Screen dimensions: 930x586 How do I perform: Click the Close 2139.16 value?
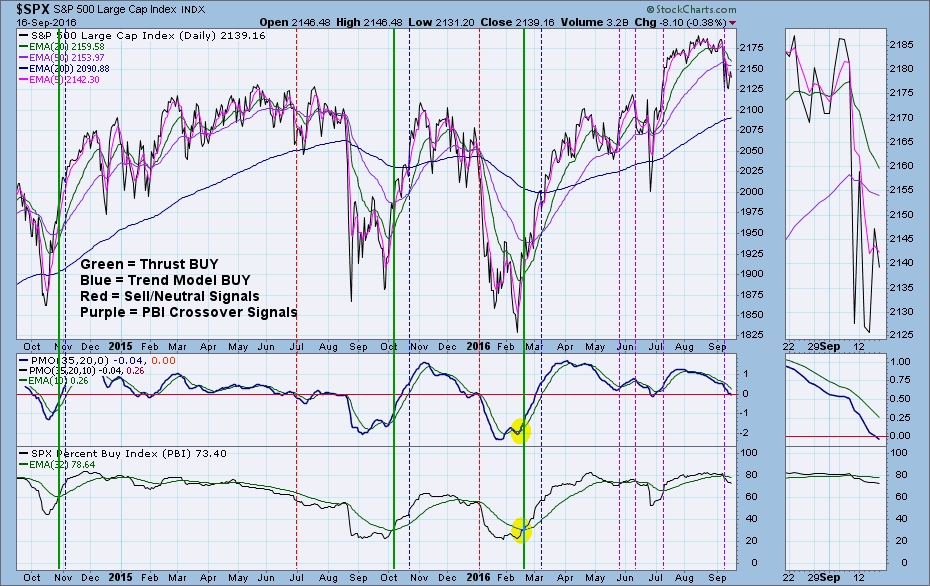click(x=517, y=23)
